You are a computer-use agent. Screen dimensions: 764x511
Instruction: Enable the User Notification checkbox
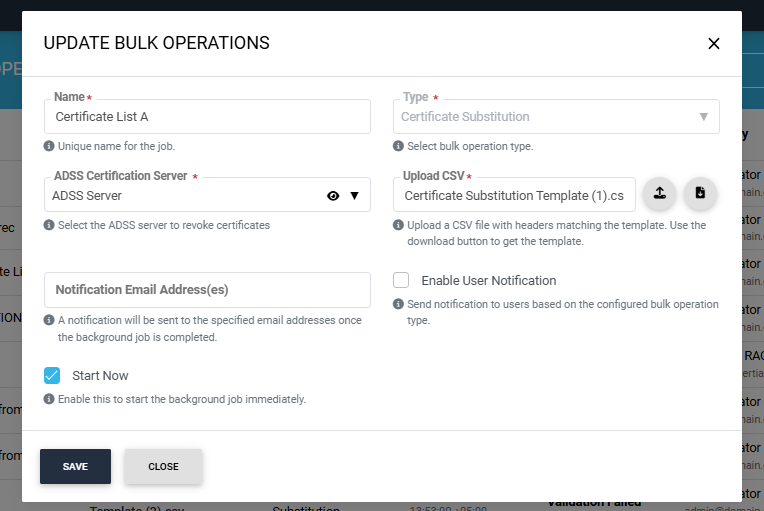click(402, 280)
